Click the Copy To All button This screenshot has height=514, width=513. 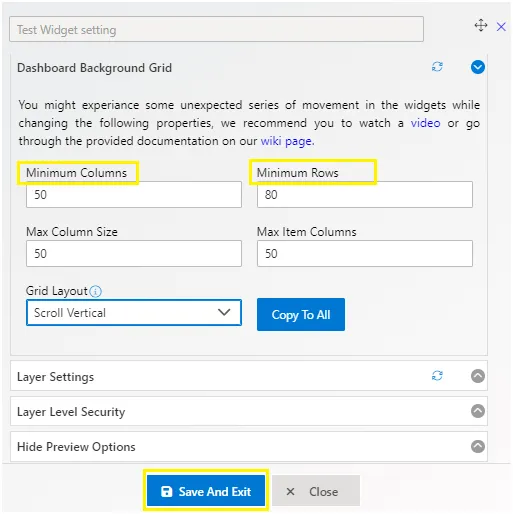point(301,314)
